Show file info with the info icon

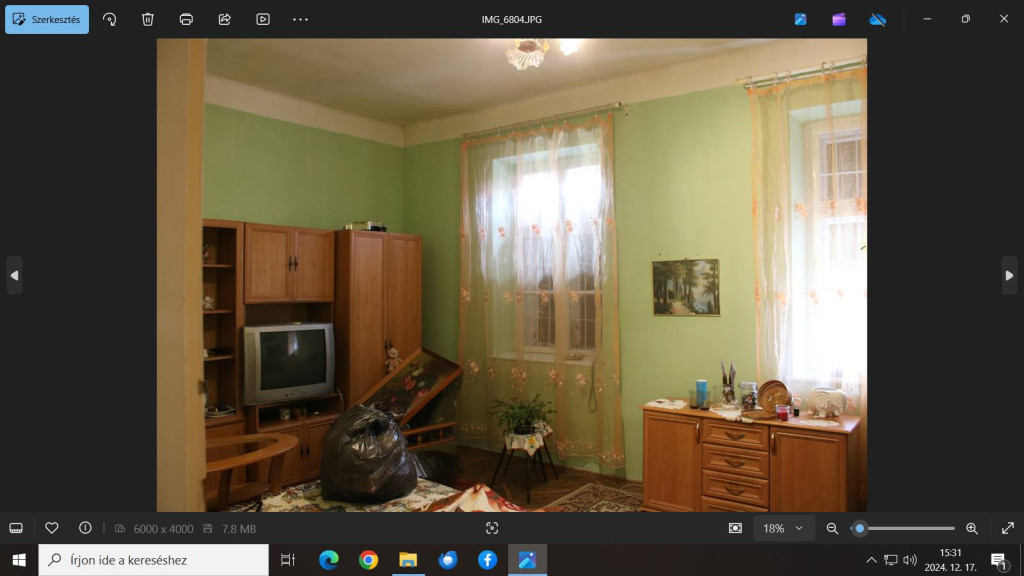point(85,528)
